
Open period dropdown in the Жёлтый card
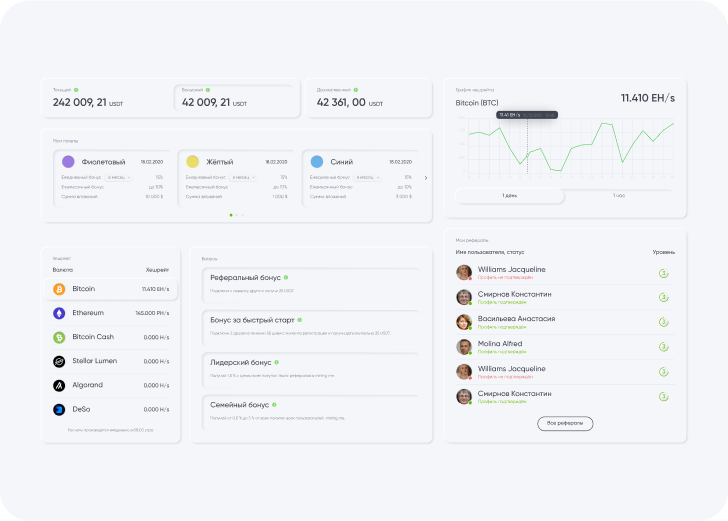(x=243, y=177)
